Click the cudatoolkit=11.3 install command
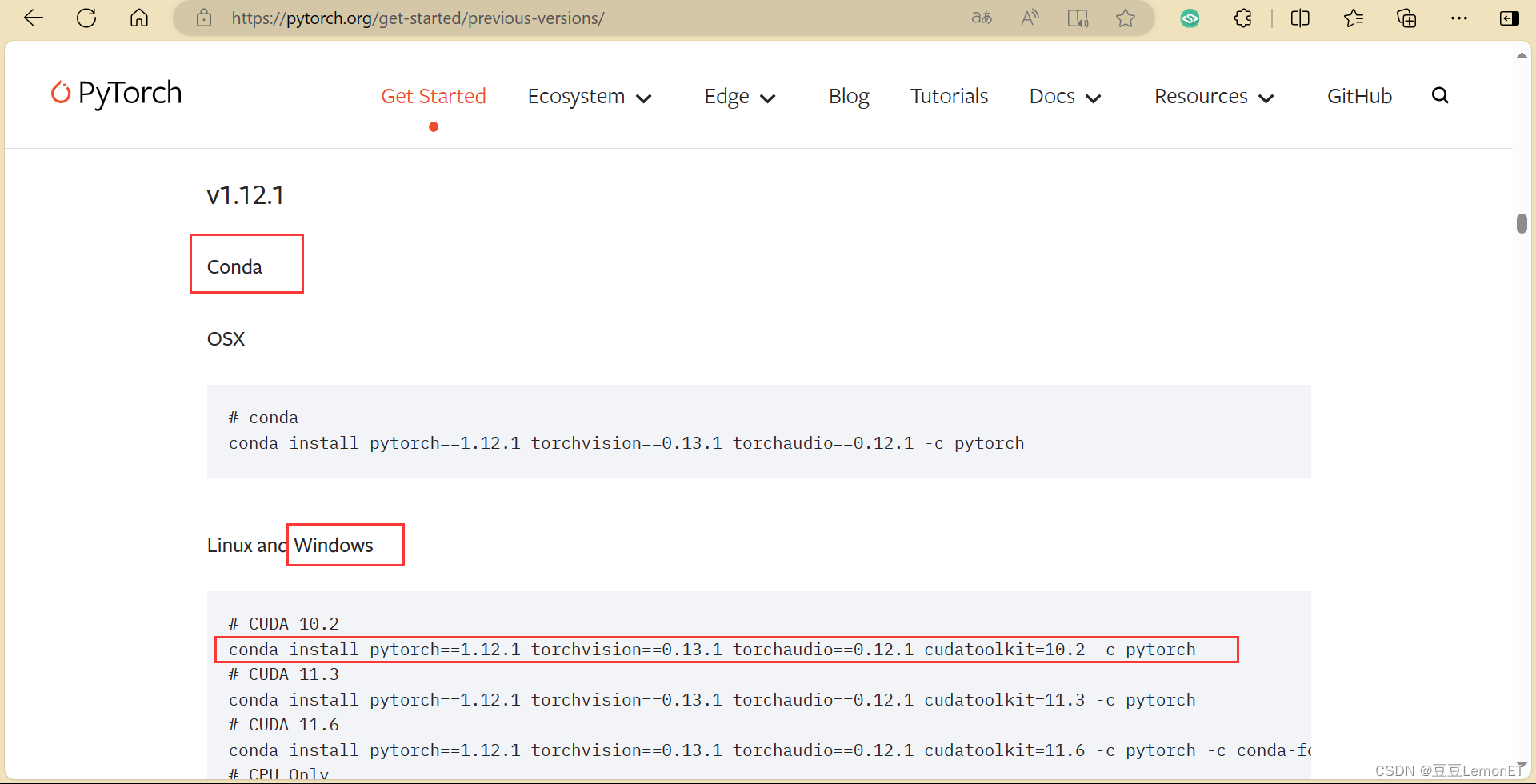 coord(712,700)
